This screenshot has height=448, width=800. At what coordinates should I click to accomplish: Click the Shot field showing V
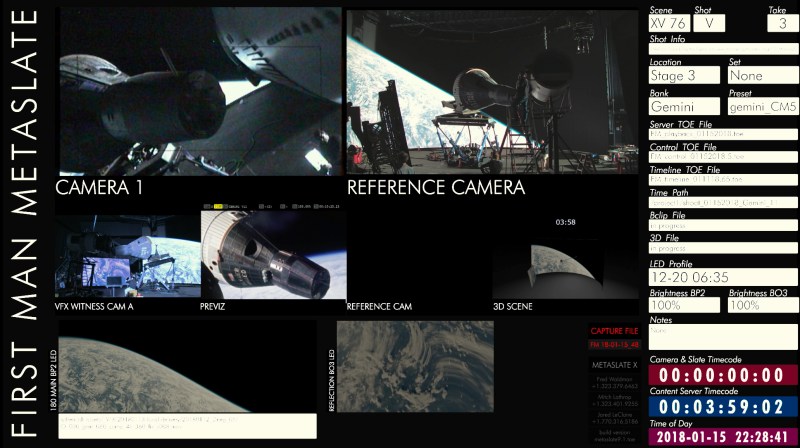pyautogui.click(x=708, y=23)
